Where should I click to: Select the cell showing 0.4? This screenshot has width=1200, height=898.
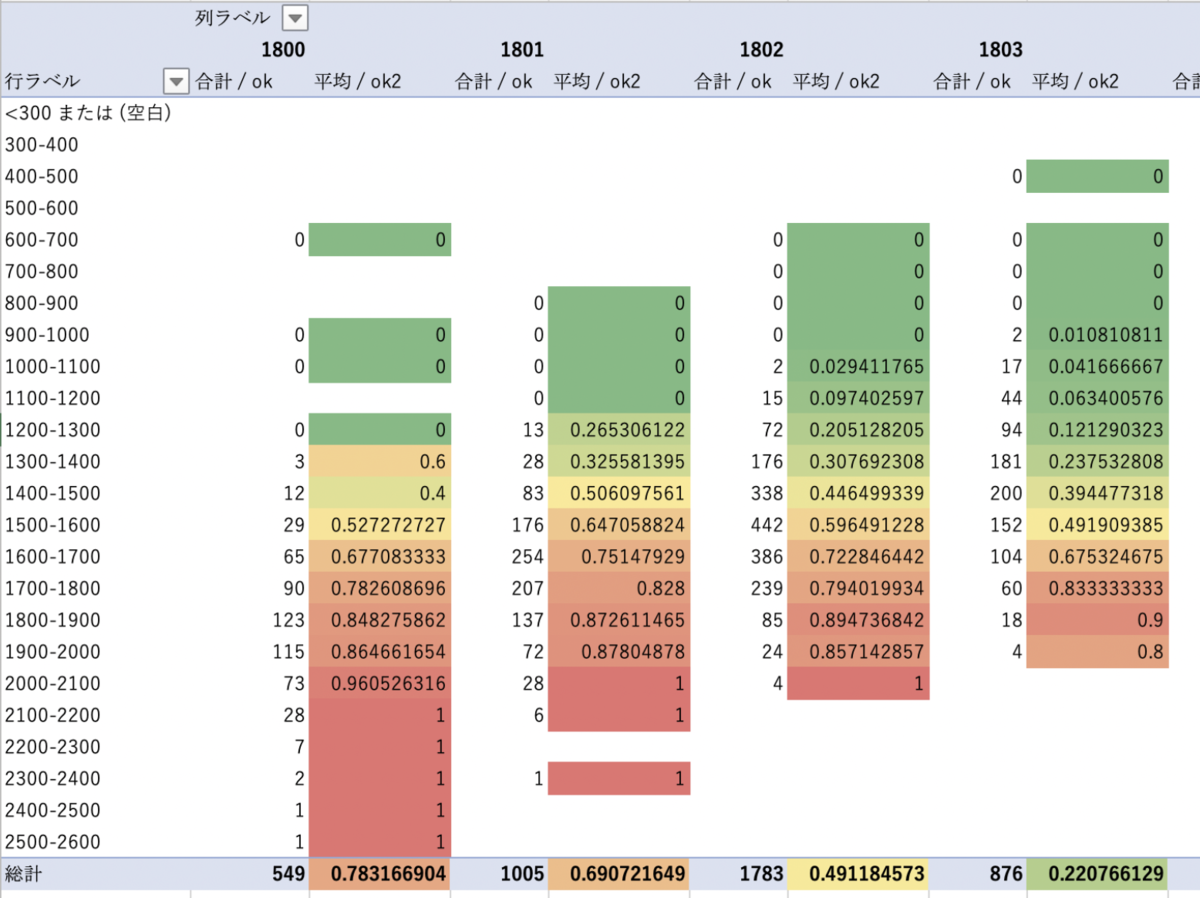(x=380, y=493)
